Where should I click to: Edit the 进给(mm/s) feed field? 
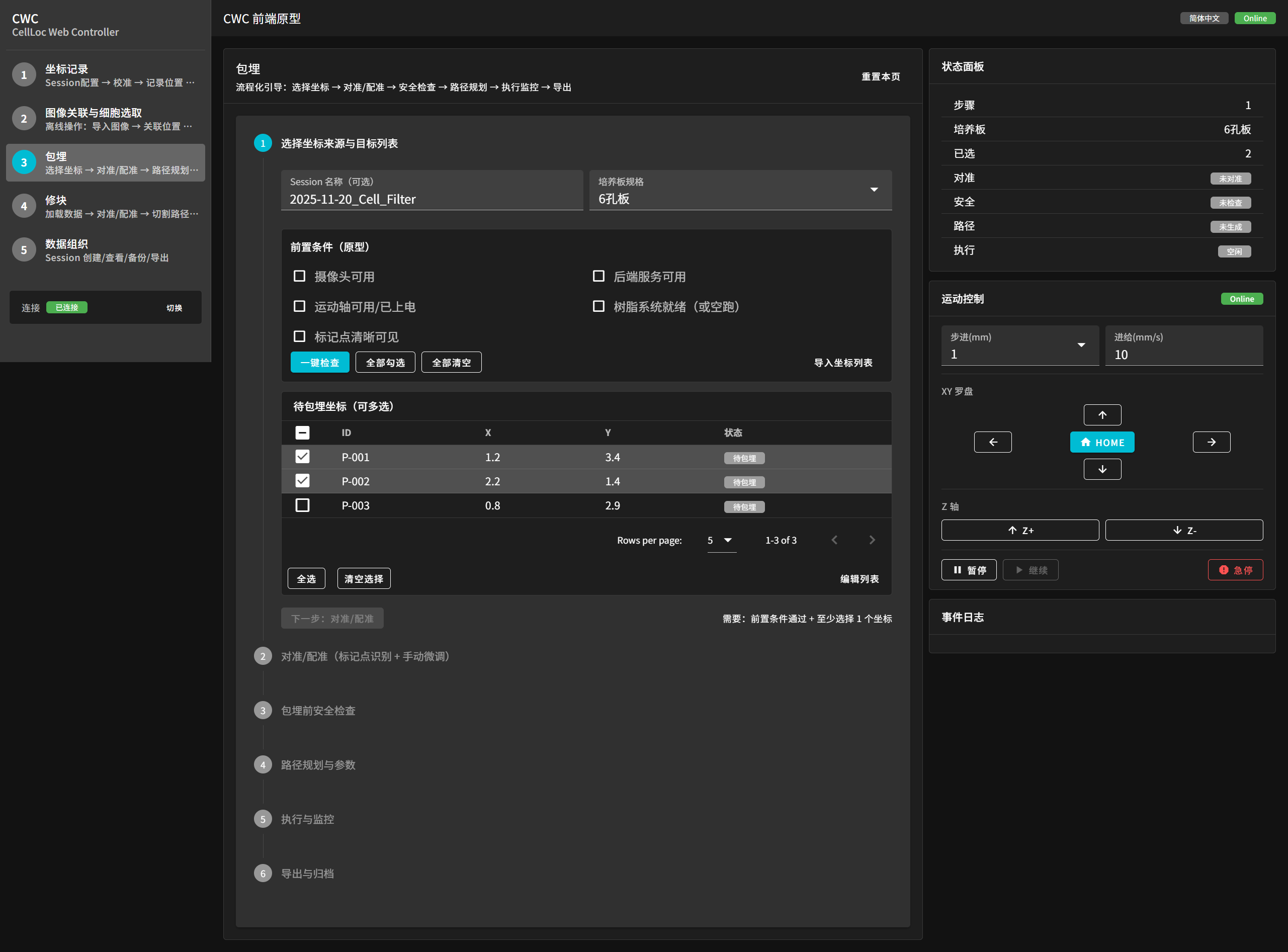(1184, 346)
